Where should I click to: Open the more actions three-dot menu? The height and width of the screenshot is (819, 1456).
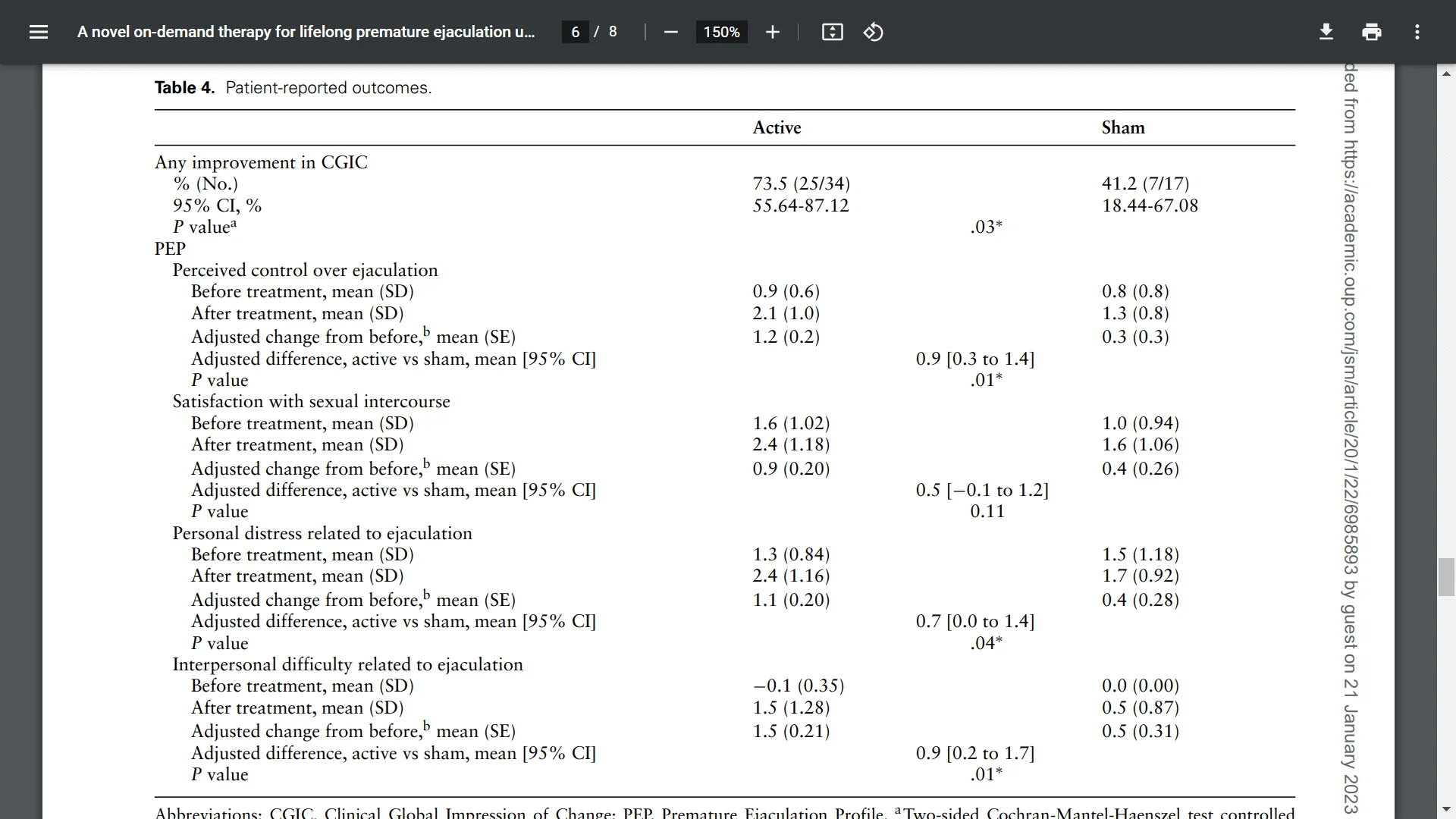coord(1417,32)
